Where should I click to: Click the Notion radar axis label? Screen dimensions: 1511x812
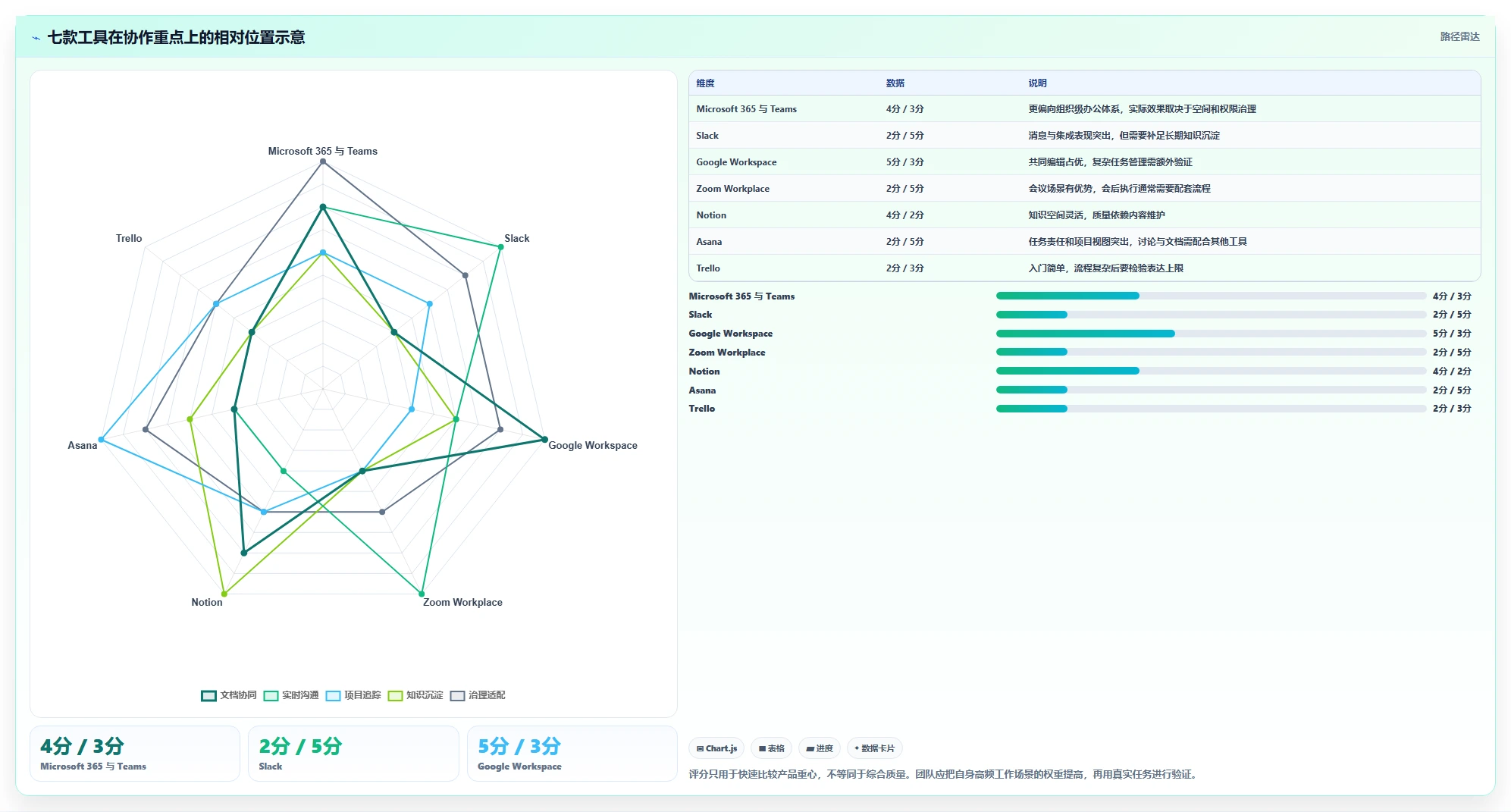(x=207, y=602)
